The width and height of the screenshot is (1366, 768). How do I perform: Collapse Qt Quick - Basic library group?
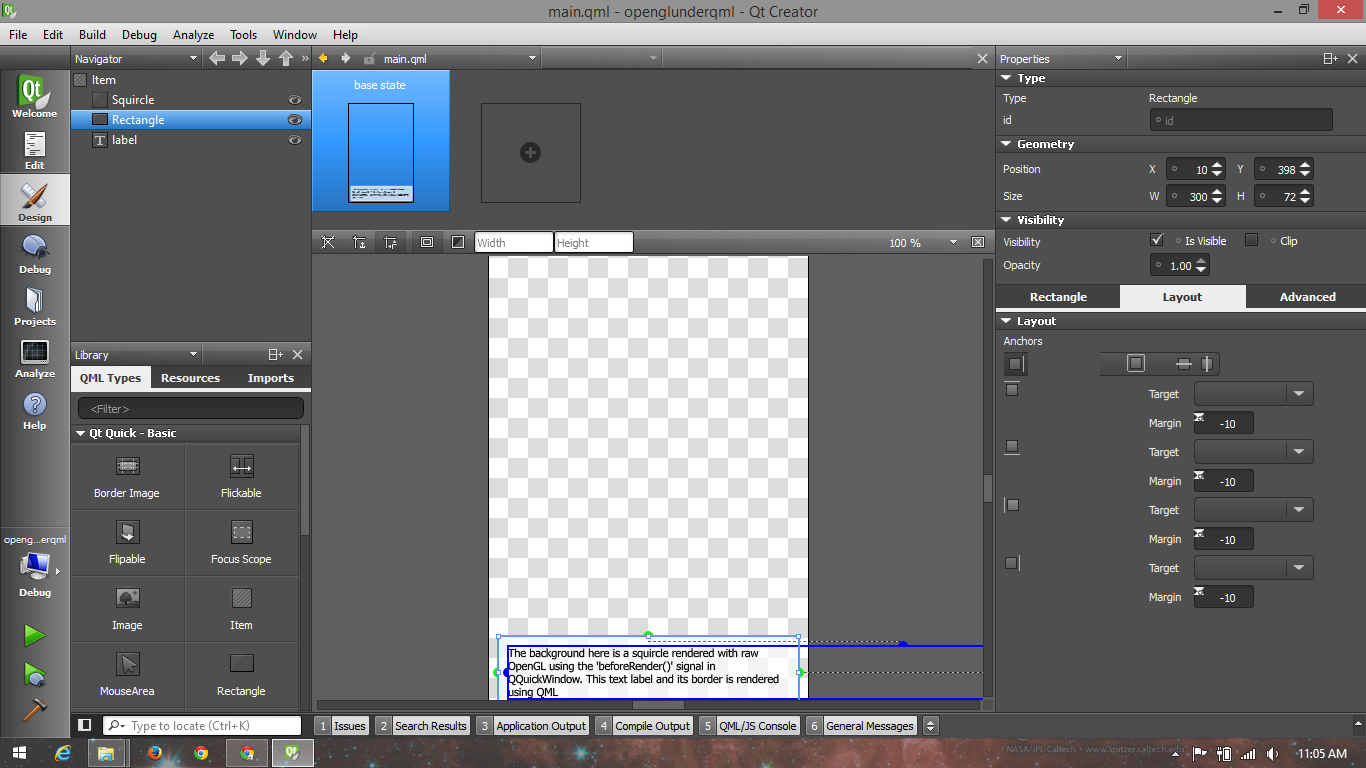click(x=81, y=433)
